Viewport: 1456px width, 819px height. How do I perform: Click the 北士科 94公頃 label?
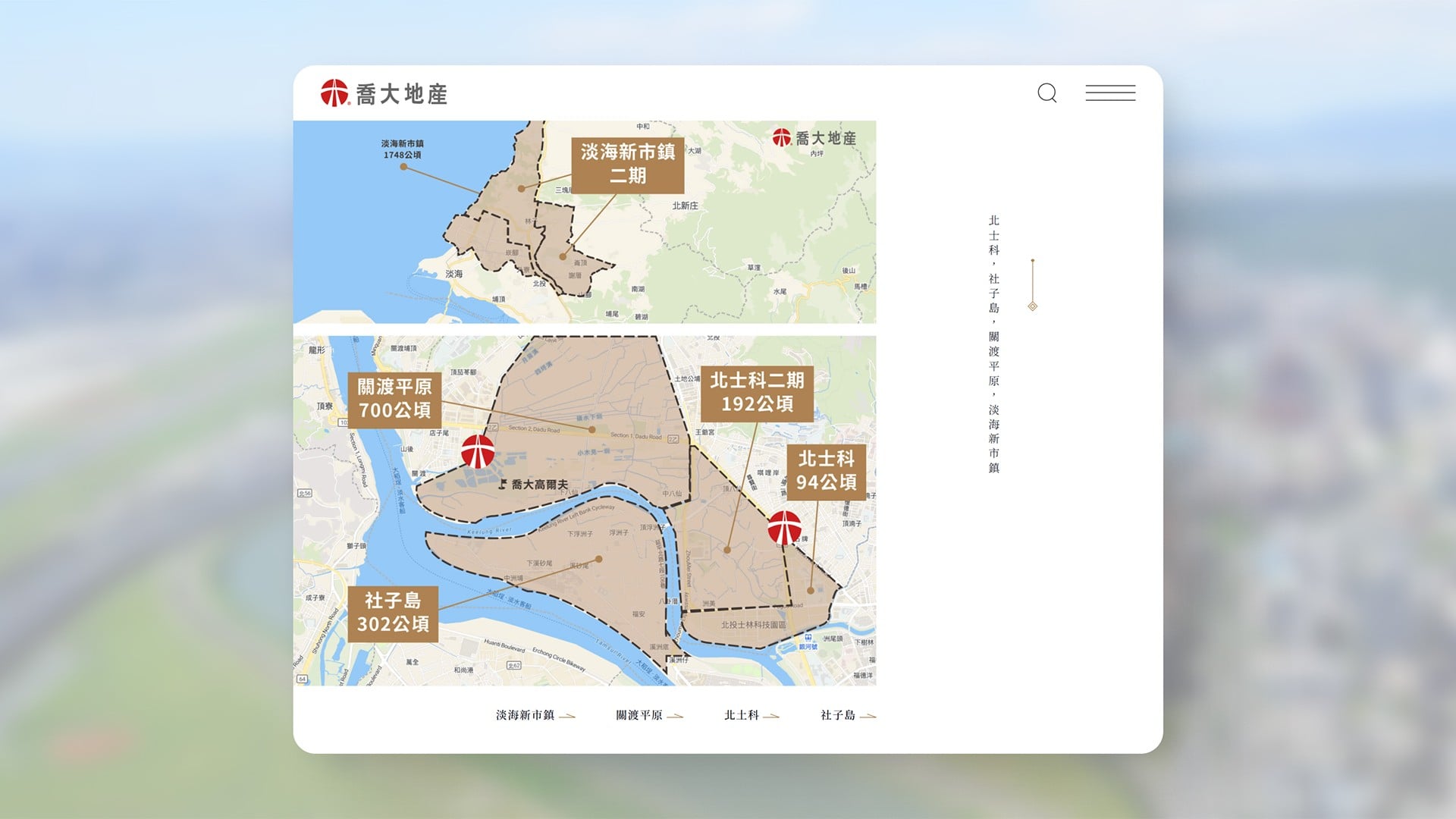(826, 471)
